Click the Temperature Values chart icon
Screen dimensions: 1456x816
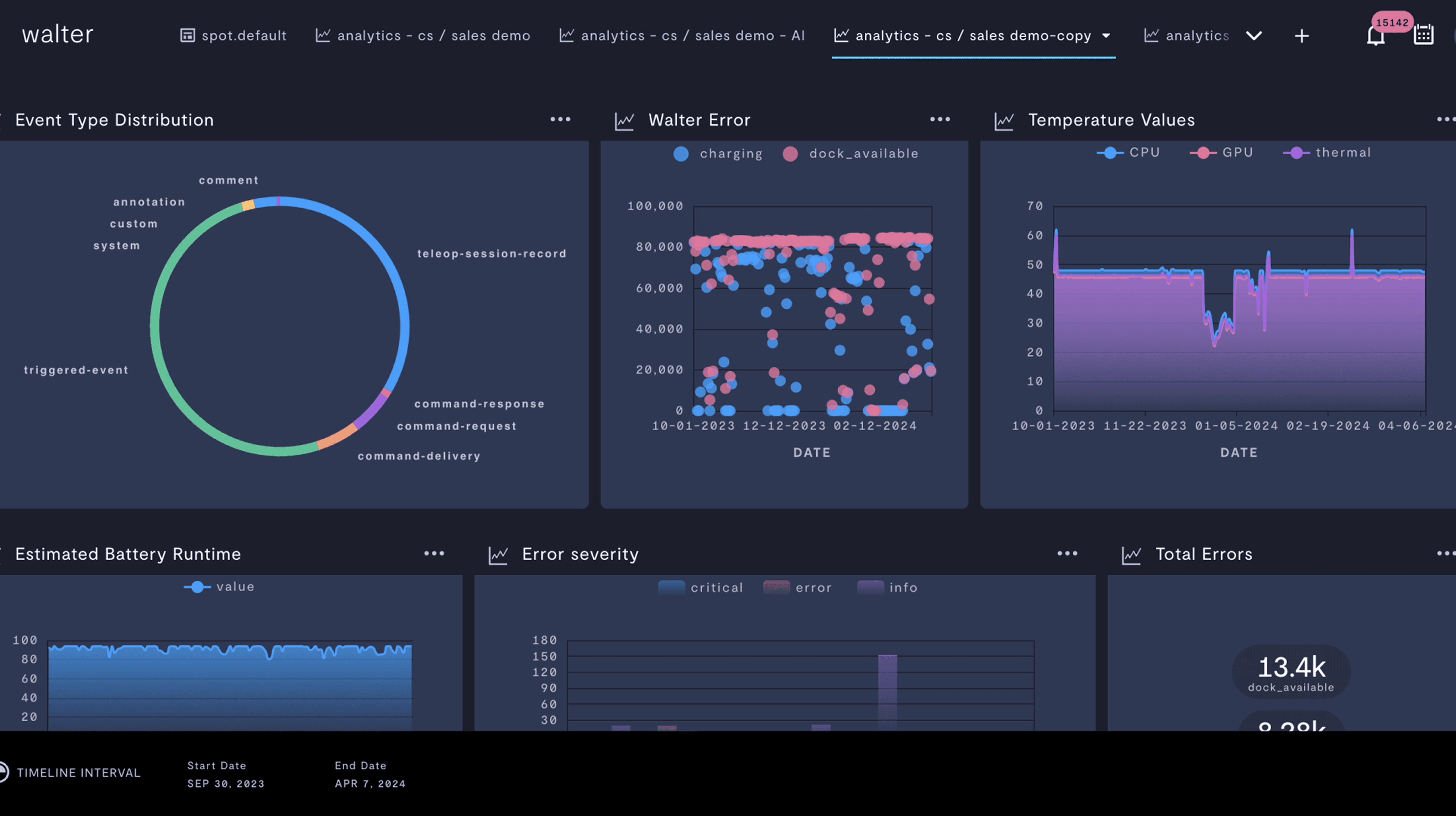[x=1004, y=121]
